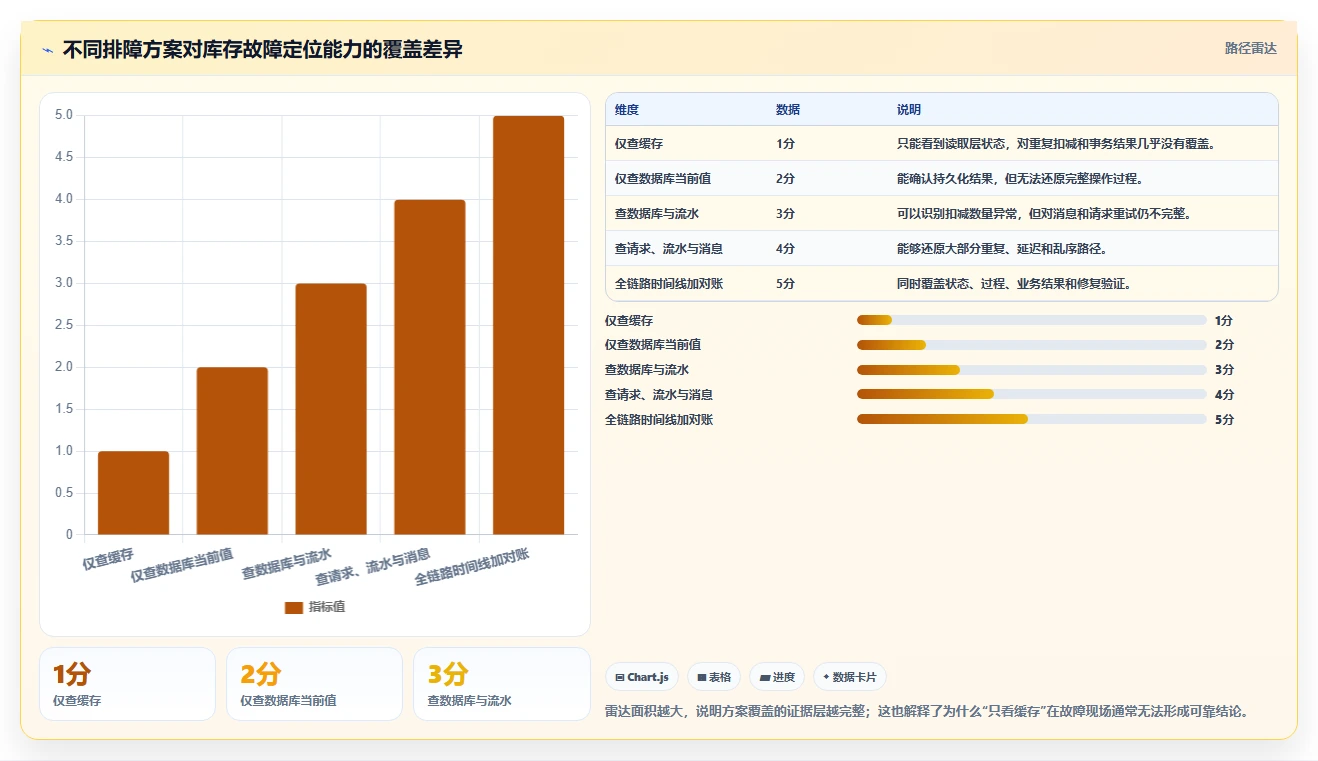Click the 5分 label beside progress bar

pos(1224,420)
